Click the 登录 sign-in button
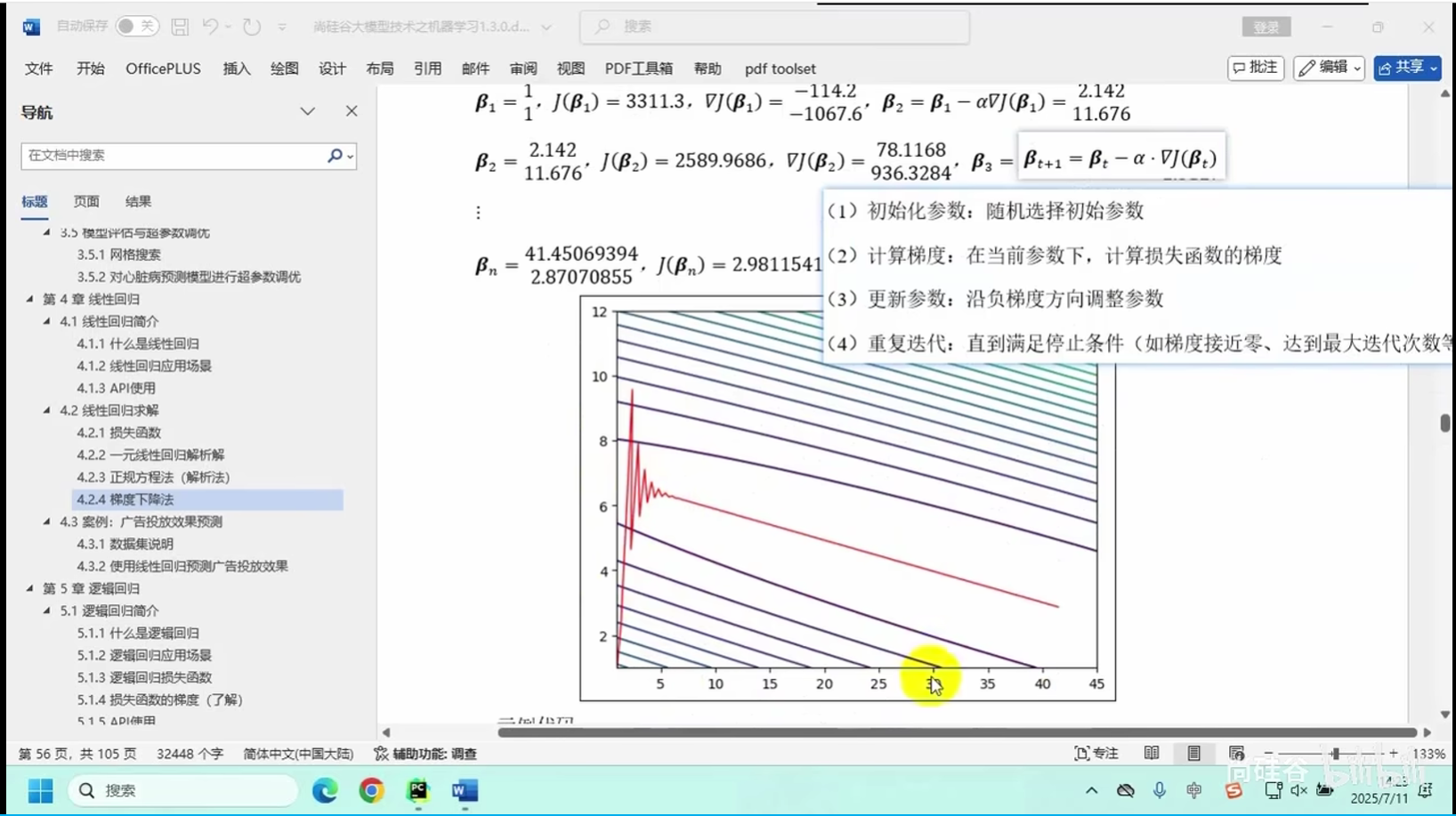 (1266, 28)
